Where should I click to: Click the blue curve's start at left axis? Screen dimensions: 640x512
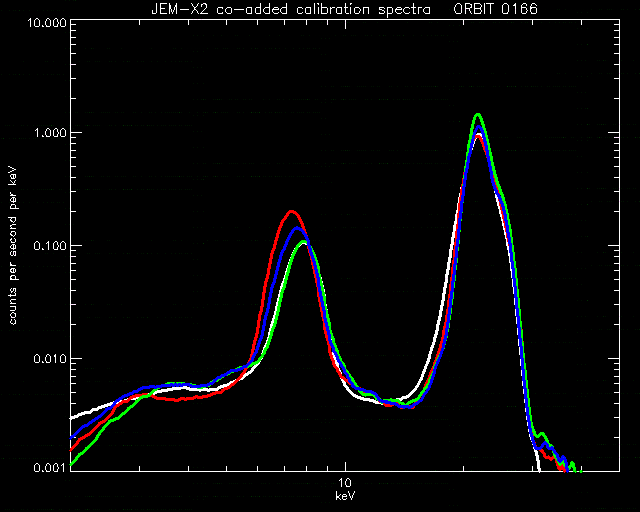click(x=73, y=437)
